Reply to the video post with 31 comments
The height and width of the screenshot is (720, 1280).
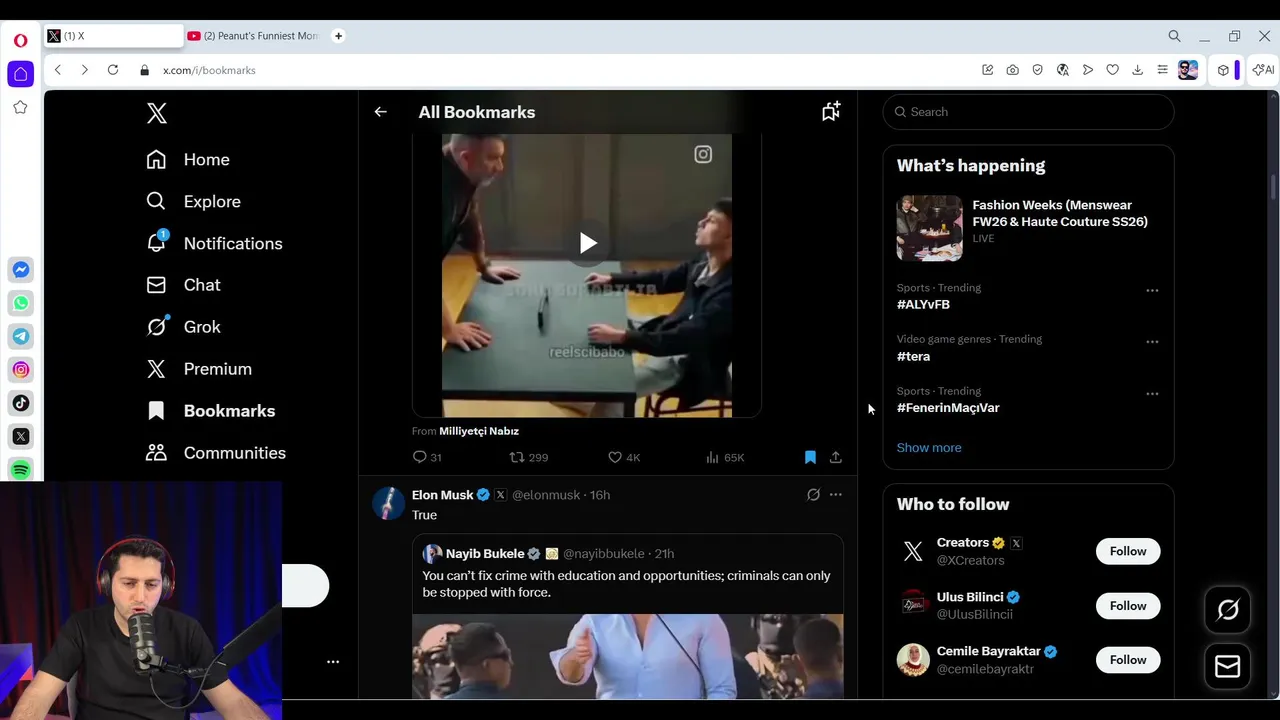(427, 457)
